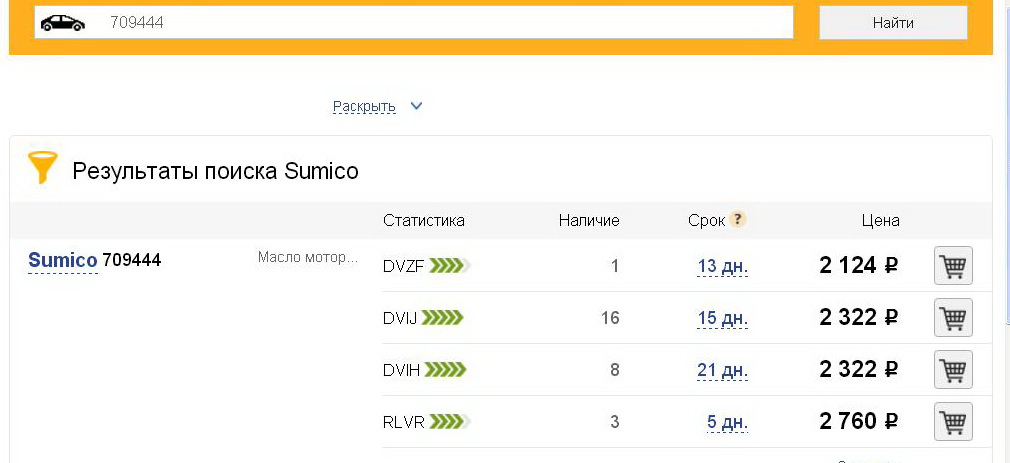The image size is (1010, 463).
Task: Open the question mark help next to Срок
Action: click(x=738, y=220)
